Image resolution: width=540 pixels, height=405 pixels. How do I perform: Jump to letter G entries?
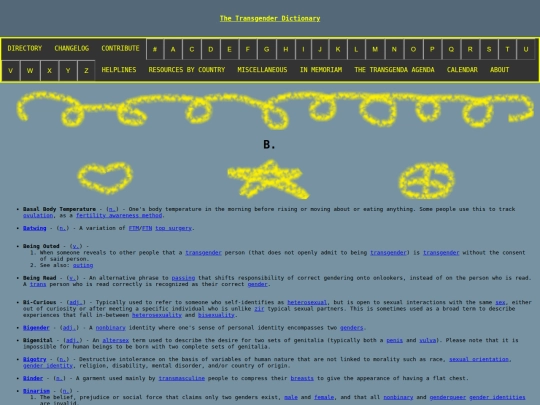(266, 49)
